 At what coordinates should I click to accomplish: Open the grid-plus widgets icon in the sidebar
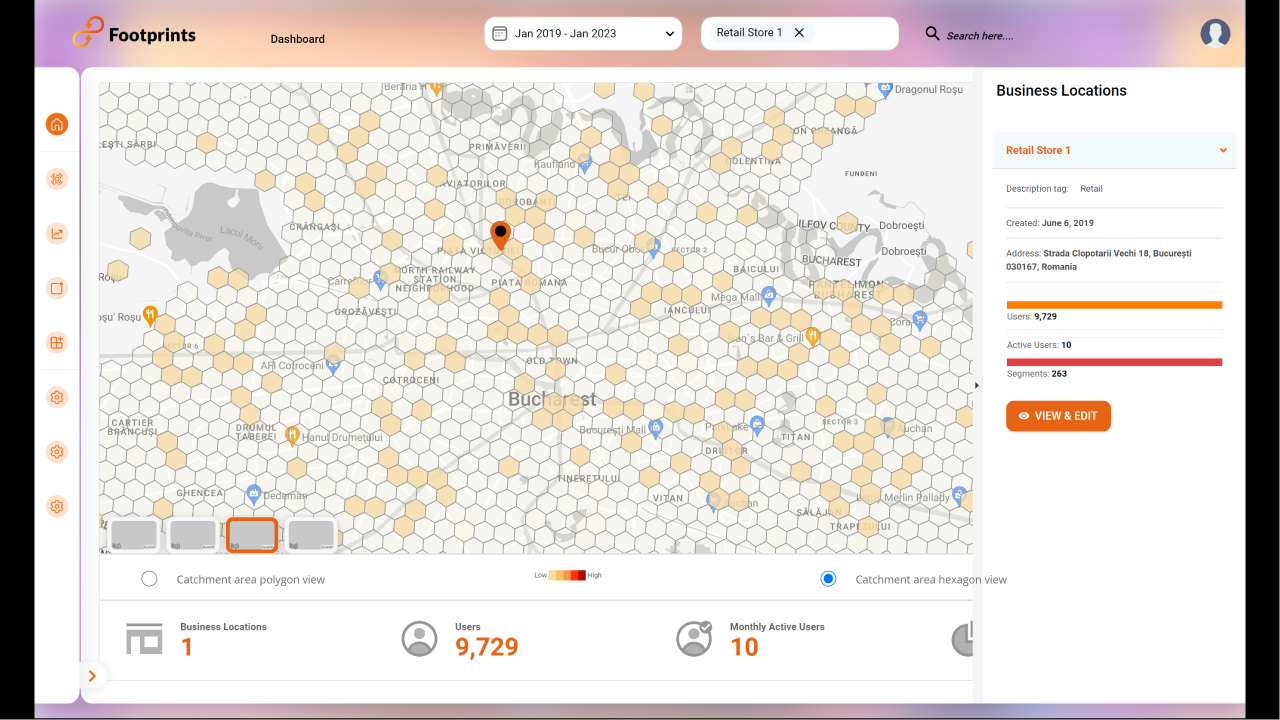click(57, 343)
